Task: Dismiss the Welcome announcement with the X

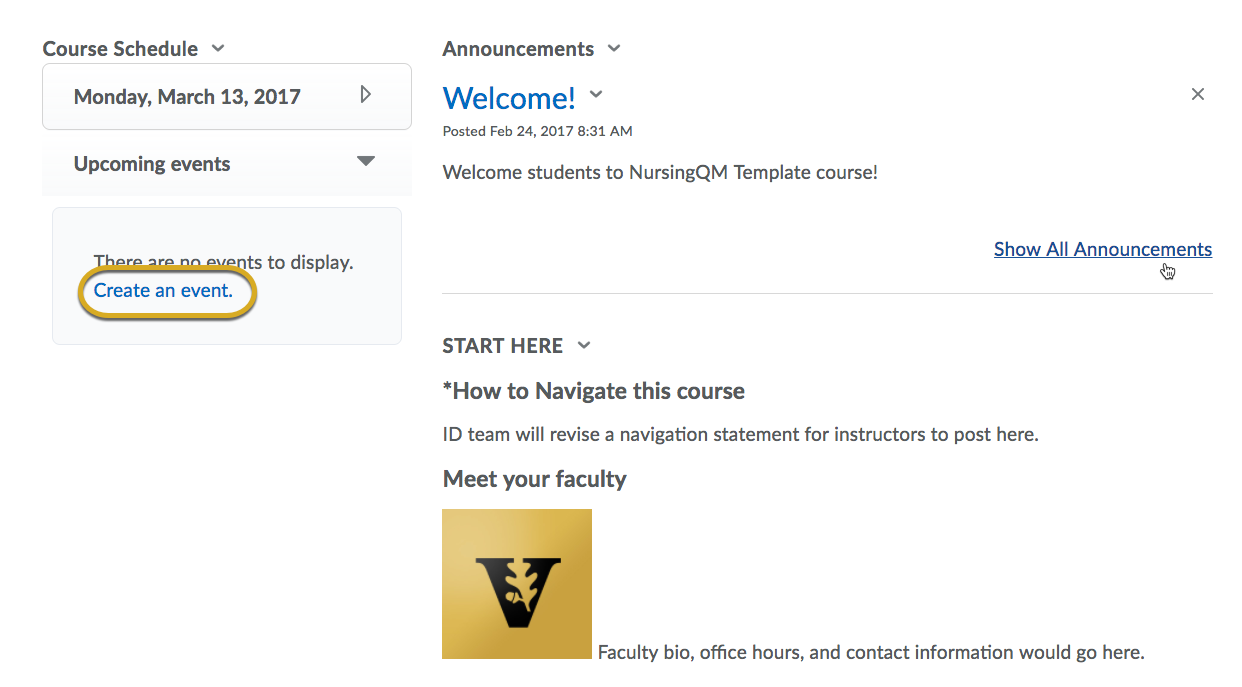Action: click(x=1198, y=94)
